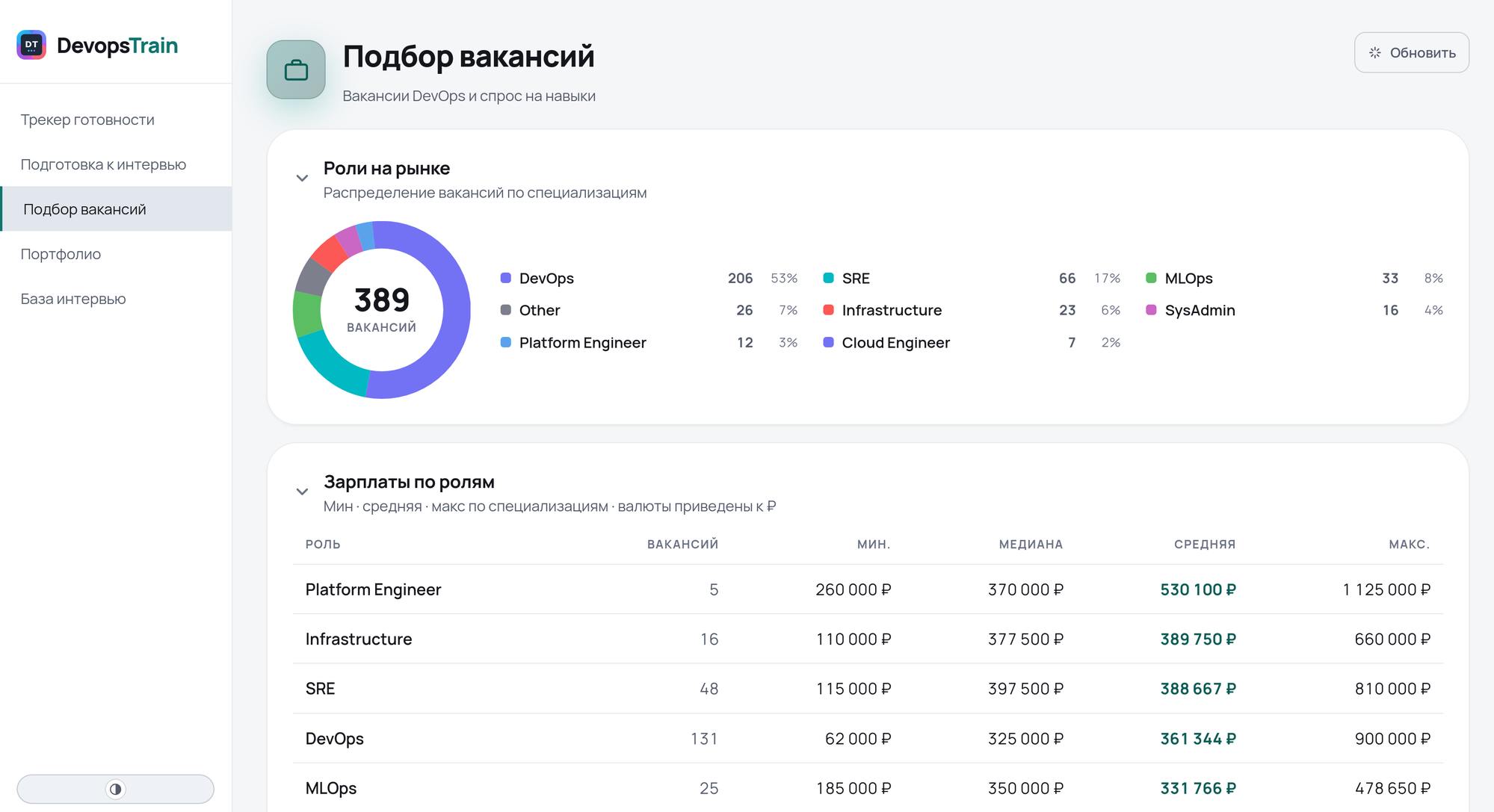Sort table by МАКС. column header
Screen dimensions: 1494x812
(x=1409, y=545)
